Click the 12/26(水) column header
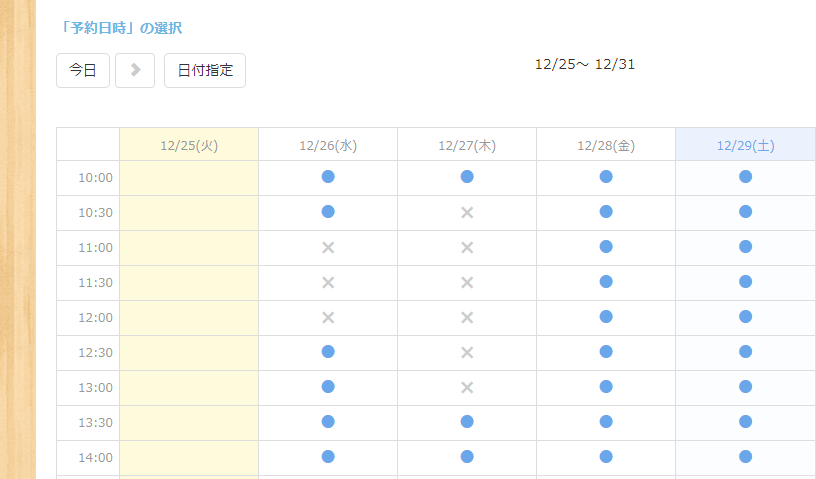This screenshot has height=479, width=816. pos(328,145)
